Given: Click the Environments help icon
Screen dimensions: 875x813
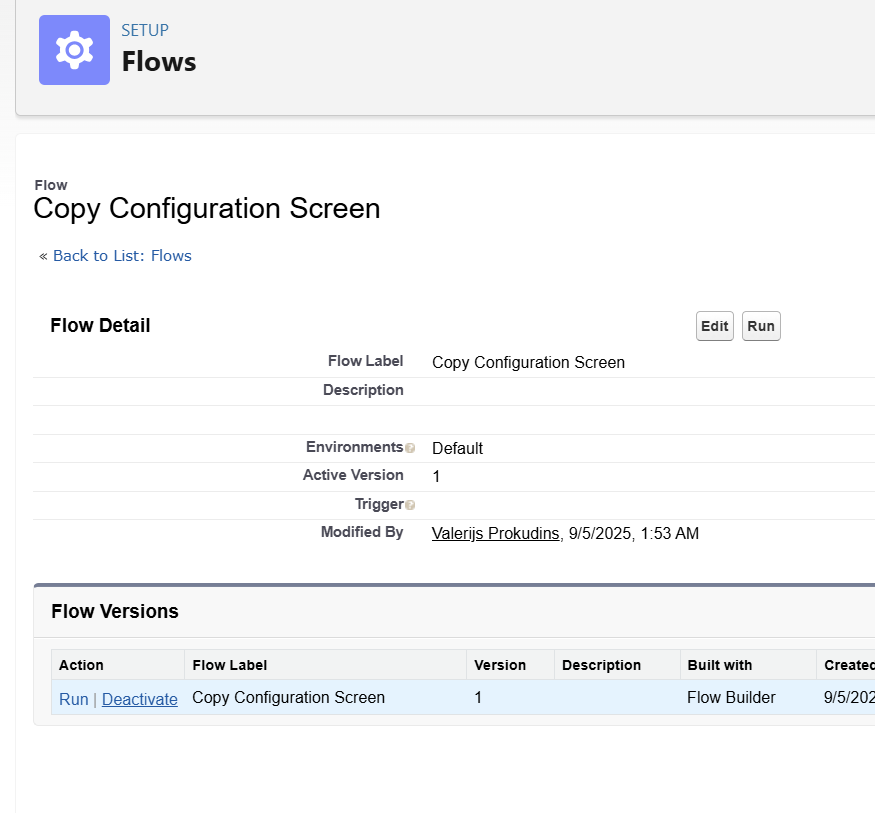Looking at the screenshot, I should click(x=410, y=448).
